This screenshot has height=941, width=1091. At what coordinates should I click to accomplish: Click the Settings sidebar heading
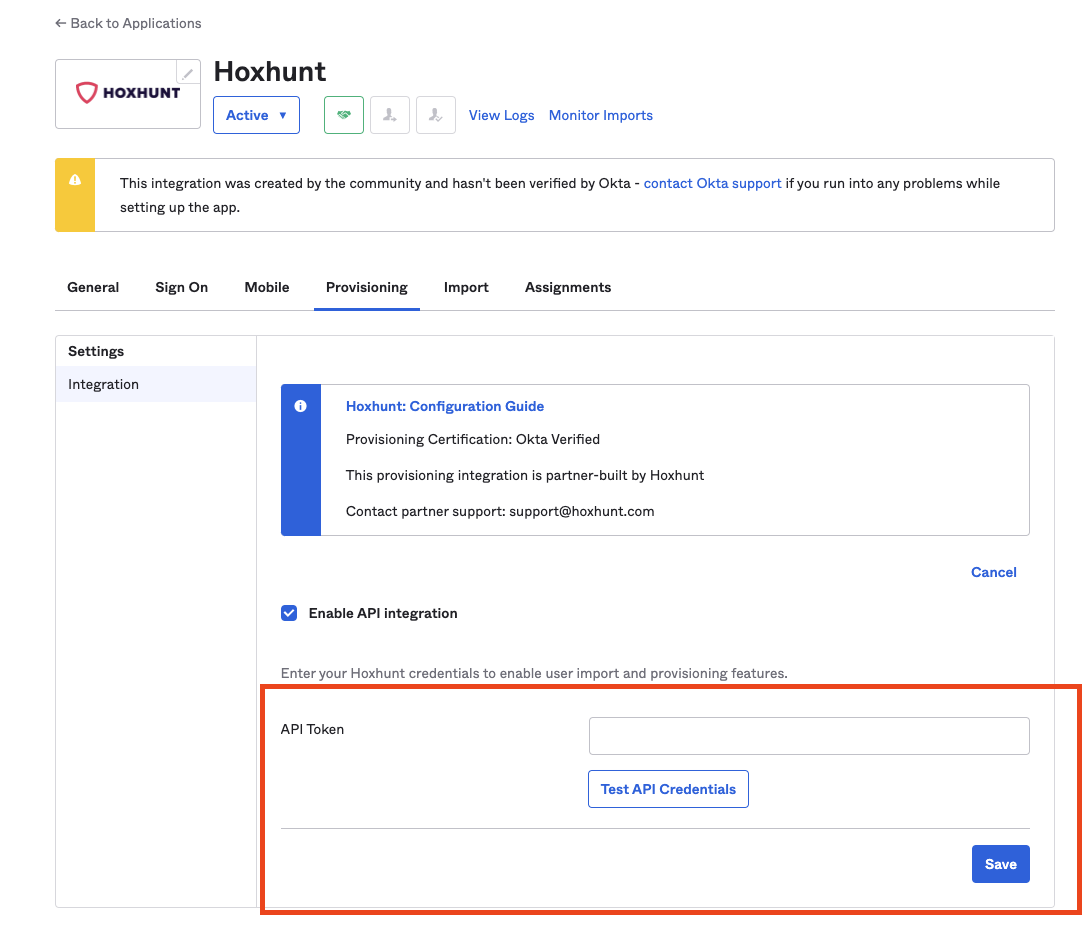point(96,351)
